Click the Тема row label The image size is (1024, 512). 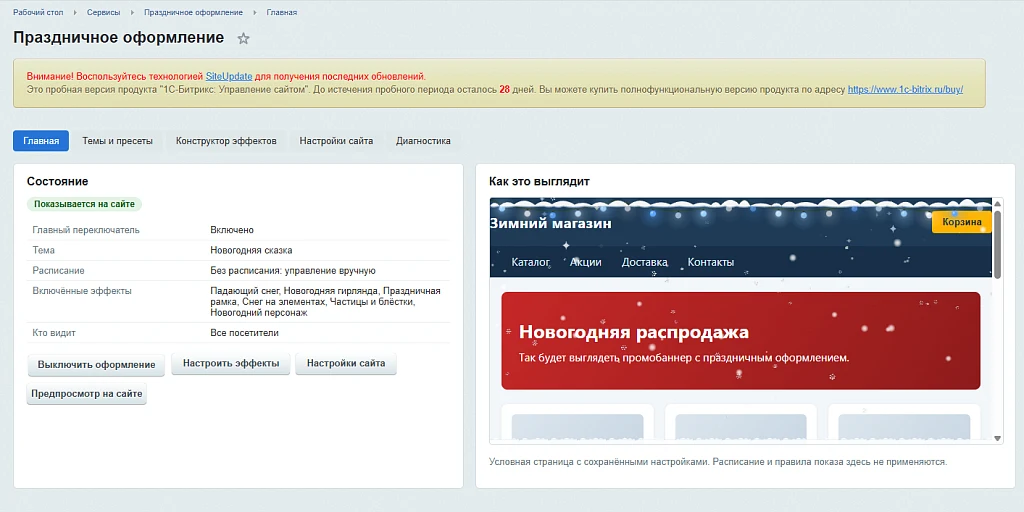click(x=44, y=250)
